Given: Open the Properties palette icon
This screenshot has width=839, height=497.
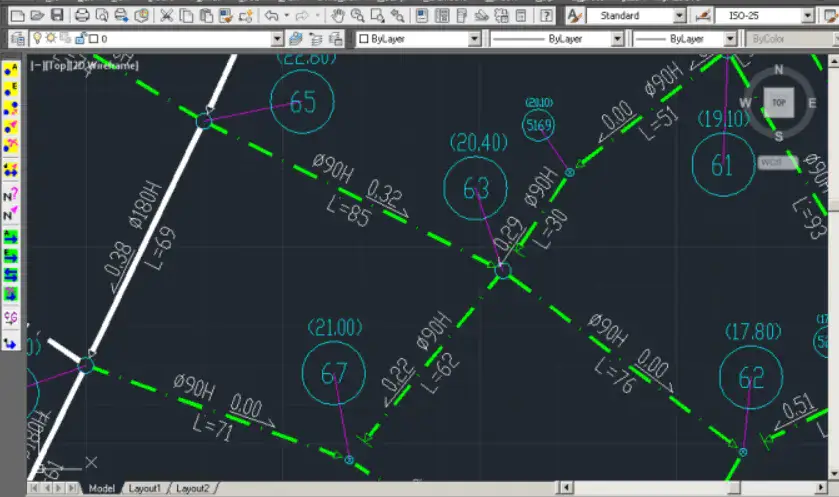Looking at the screenshot, I should [x=422, y=16].
